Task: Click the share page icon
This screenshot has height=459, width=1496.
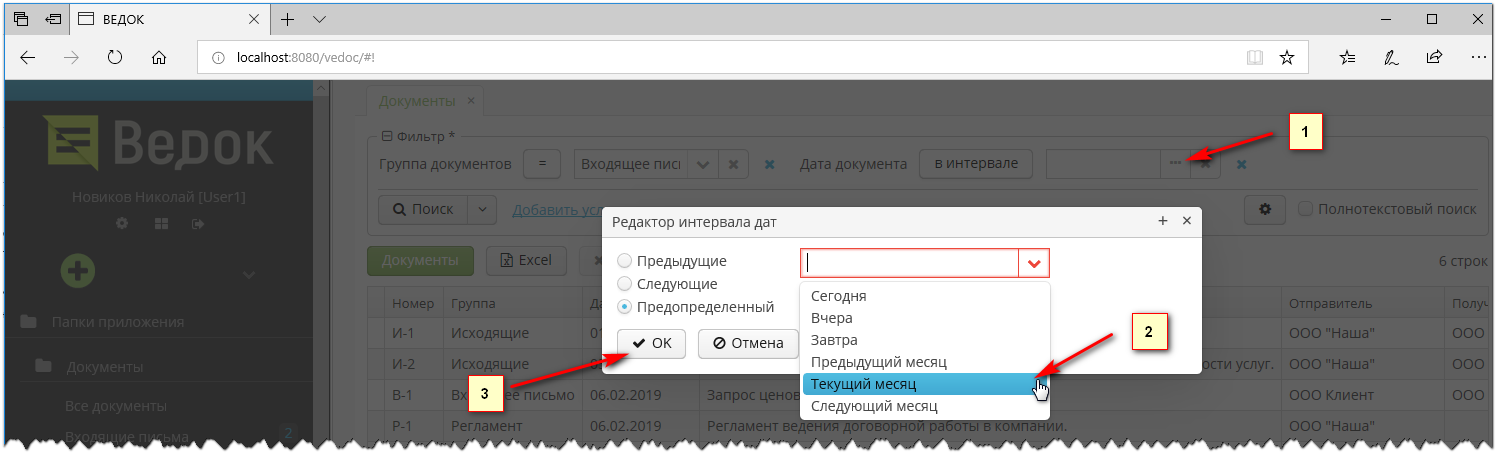Action: coord(1433,58)
